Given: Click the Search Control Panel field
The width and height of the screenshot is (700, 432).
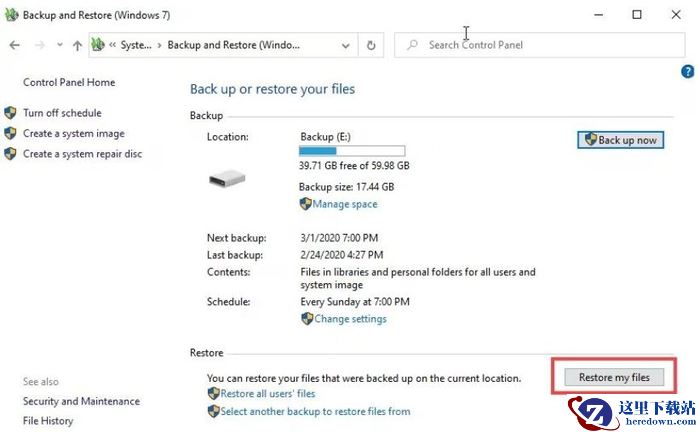Looking at the screenshot, I should click(x=539, y=45).
